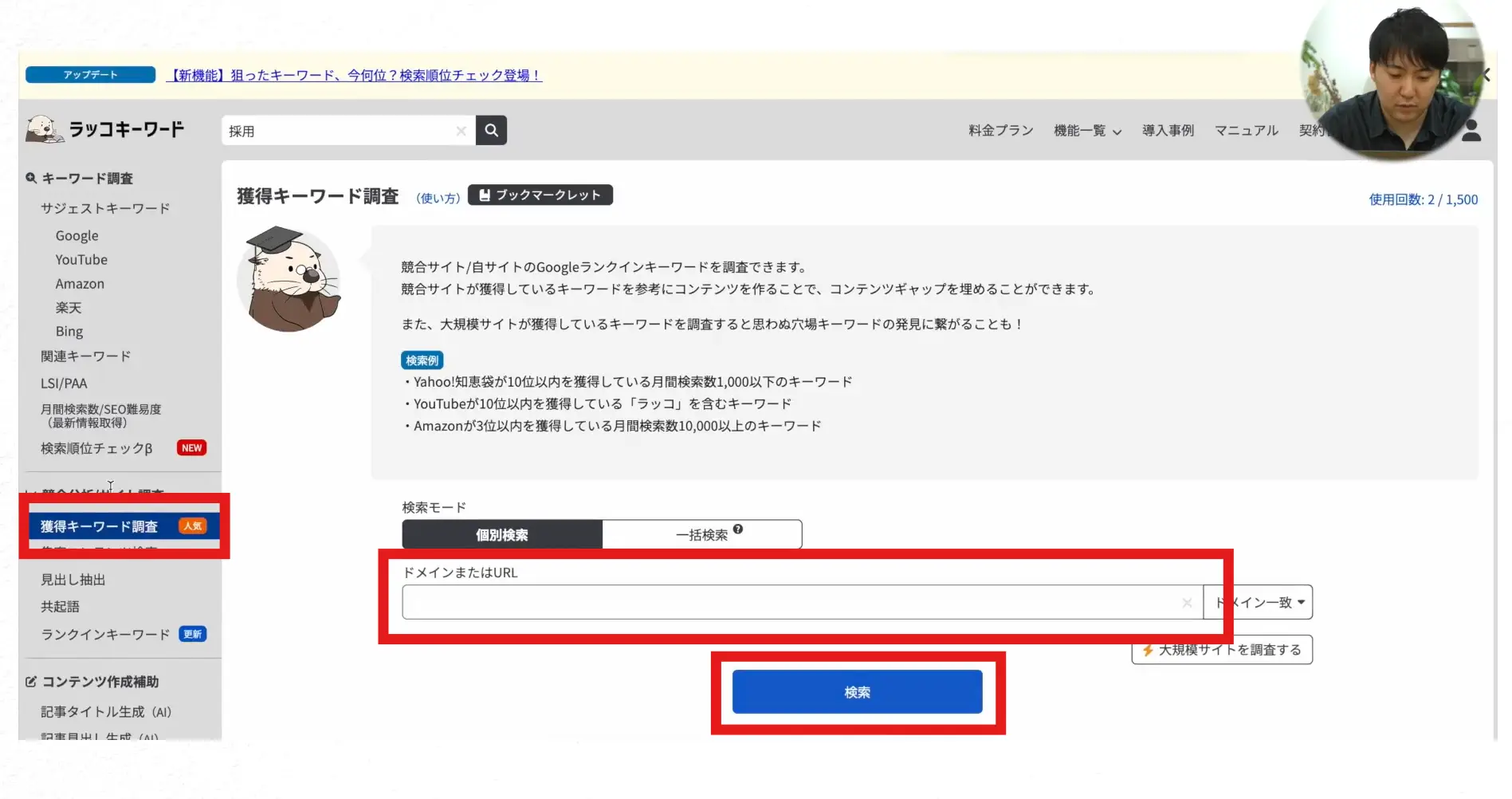Click the 大規模サイトを調査する button
Viewport: 1512px width, 799px height.
pos(1222,650)
